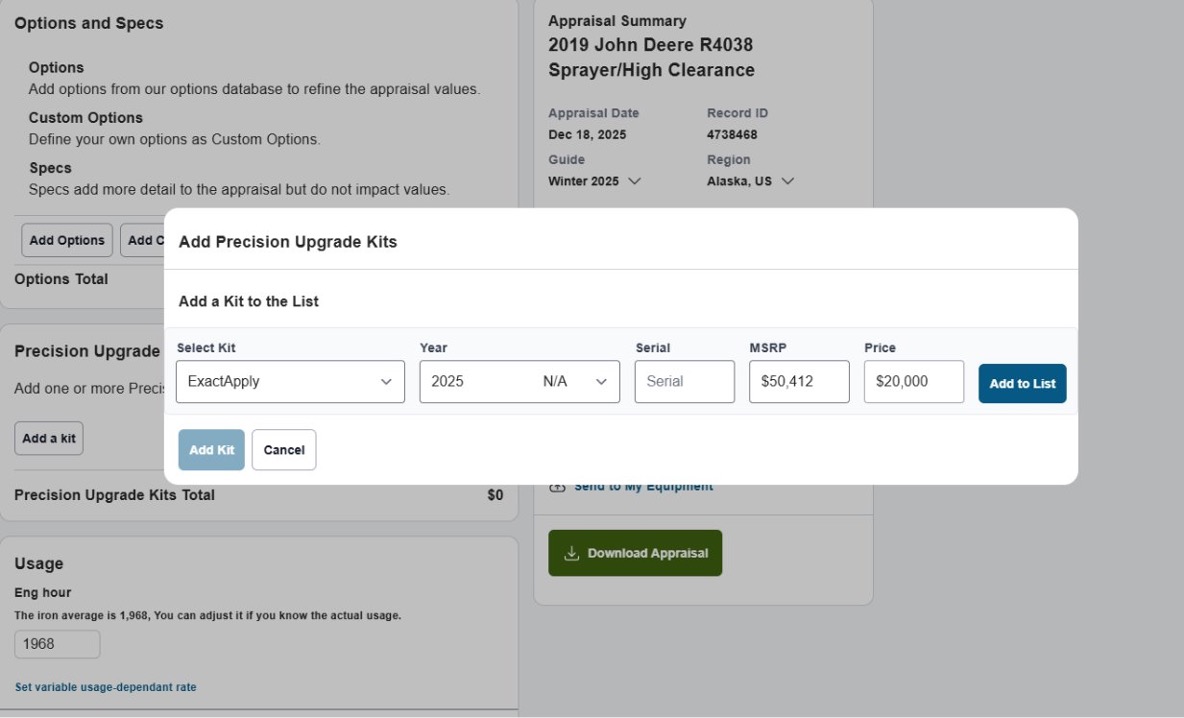Edit the Price value of $20,000
The height and width of the screenshot is (718, 1184).
(x=913, y=381)
